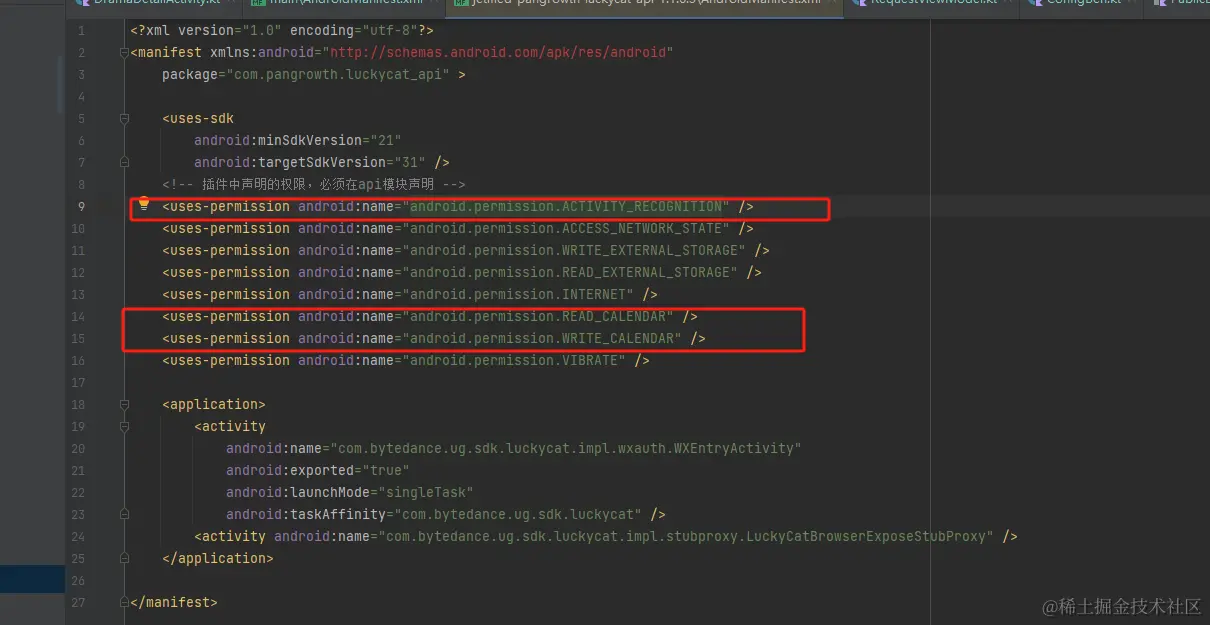Collapse the manifest tag fold marker on line 2
Image resolution: width=1210 pixels, height=625 pixels.
(125, 52)
